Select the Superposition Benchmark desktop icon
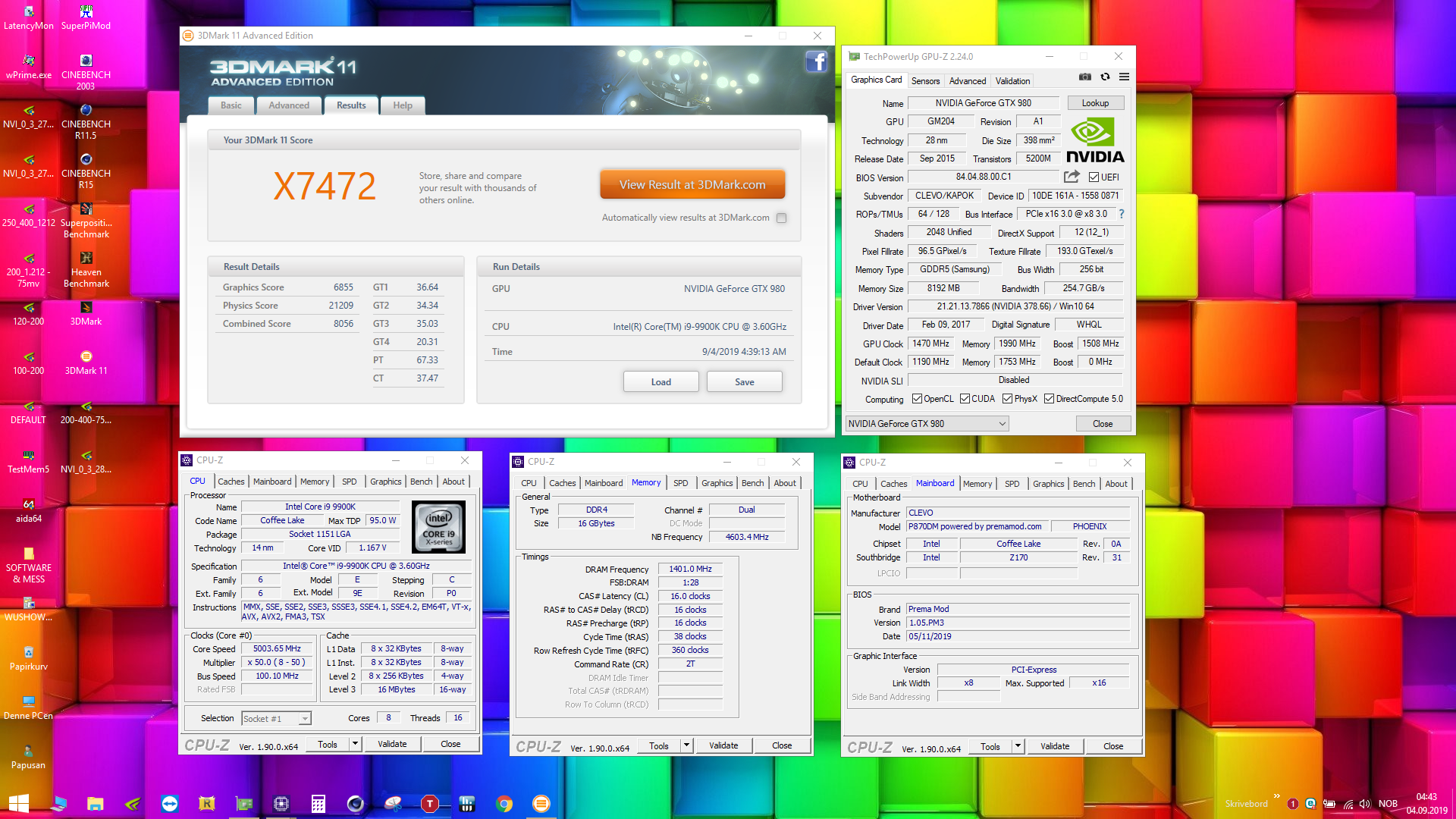The image size is (1456, 819). [x=86, y=221]
